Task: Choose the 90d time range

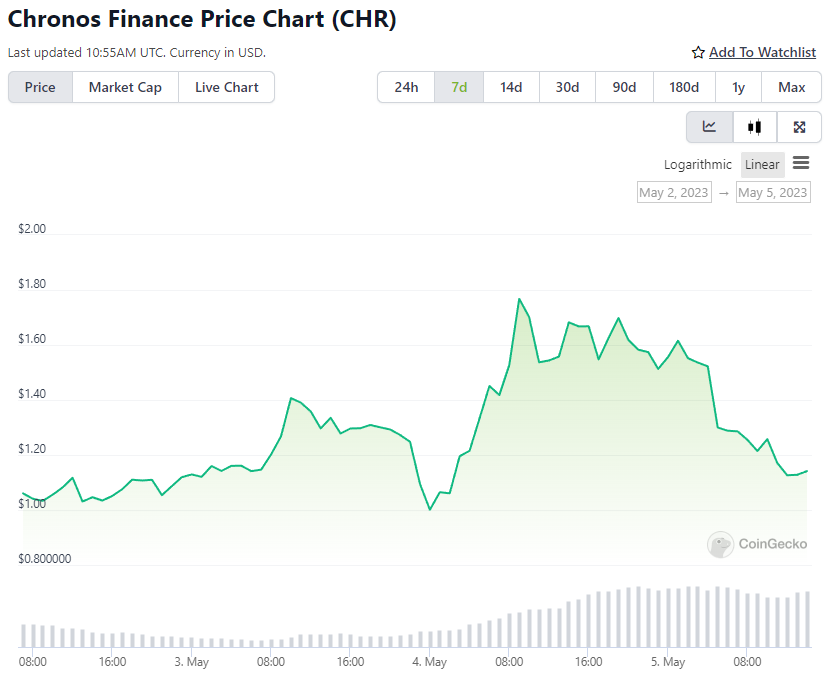Action: [624, 87]
